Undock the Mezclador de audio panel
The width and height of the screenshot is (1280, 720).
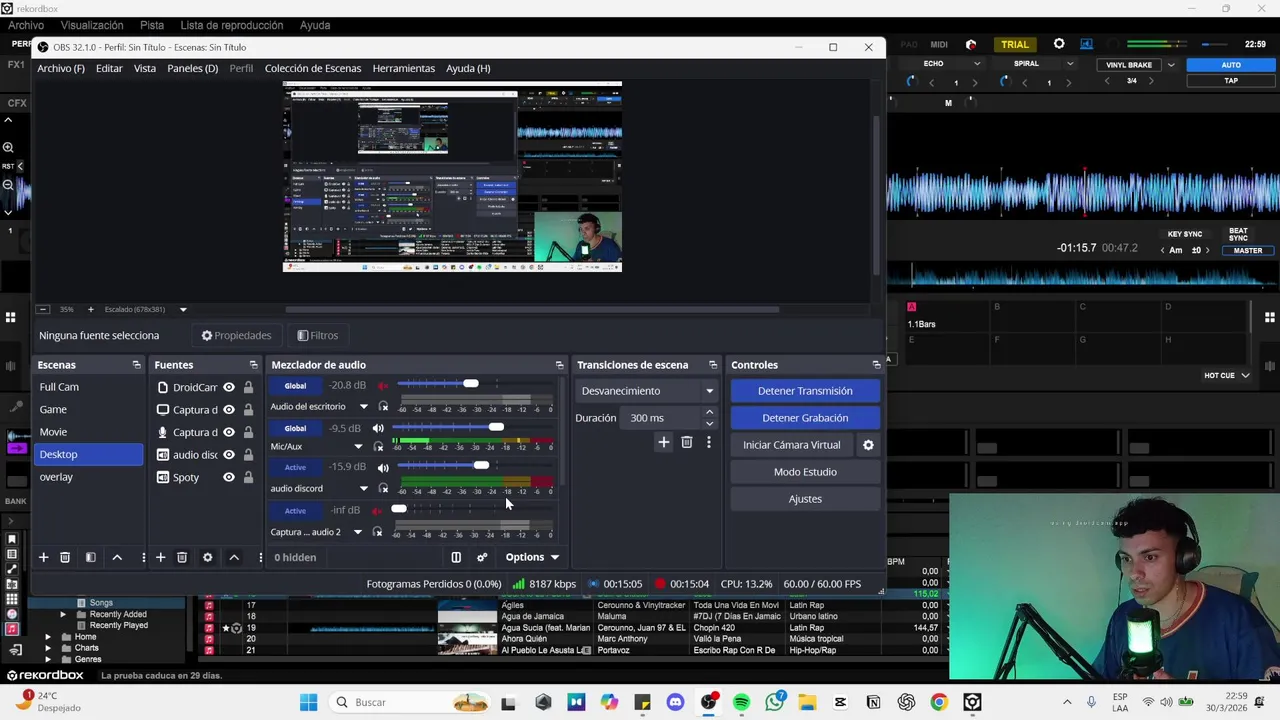(559, 365)
